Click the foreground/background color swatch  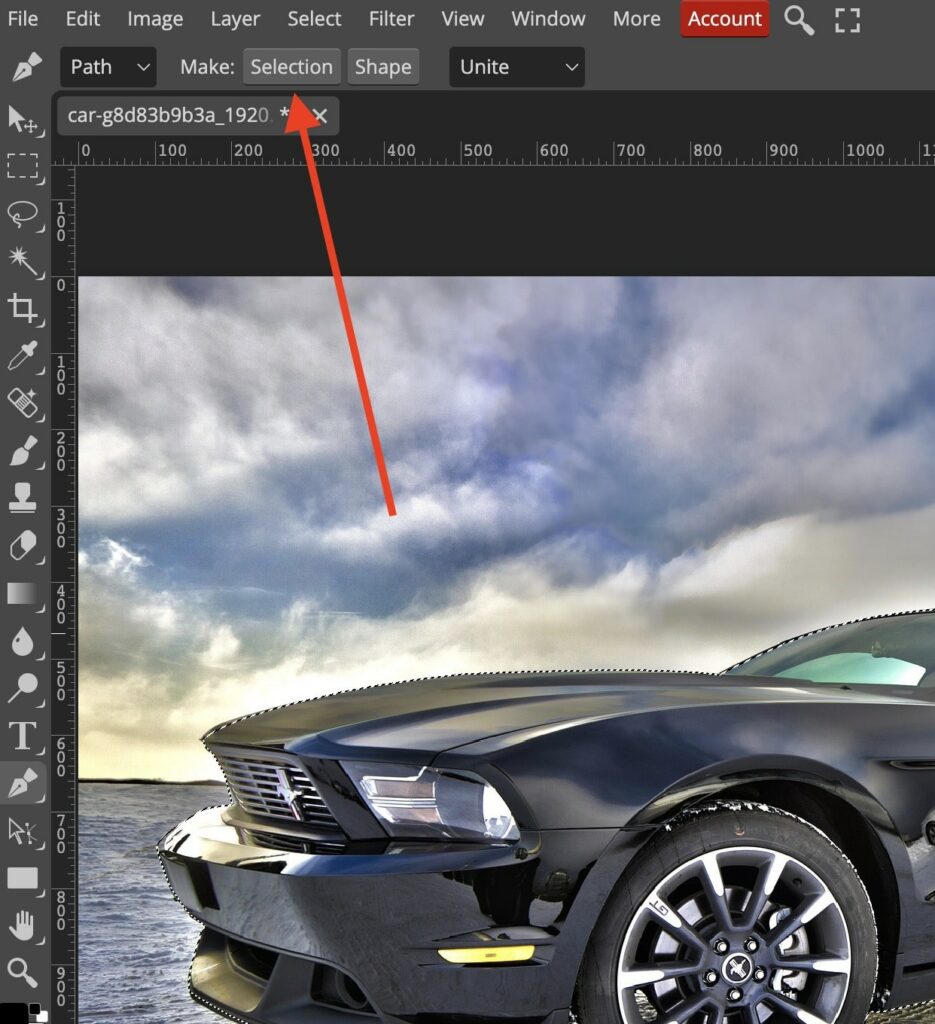point(25,1013)
